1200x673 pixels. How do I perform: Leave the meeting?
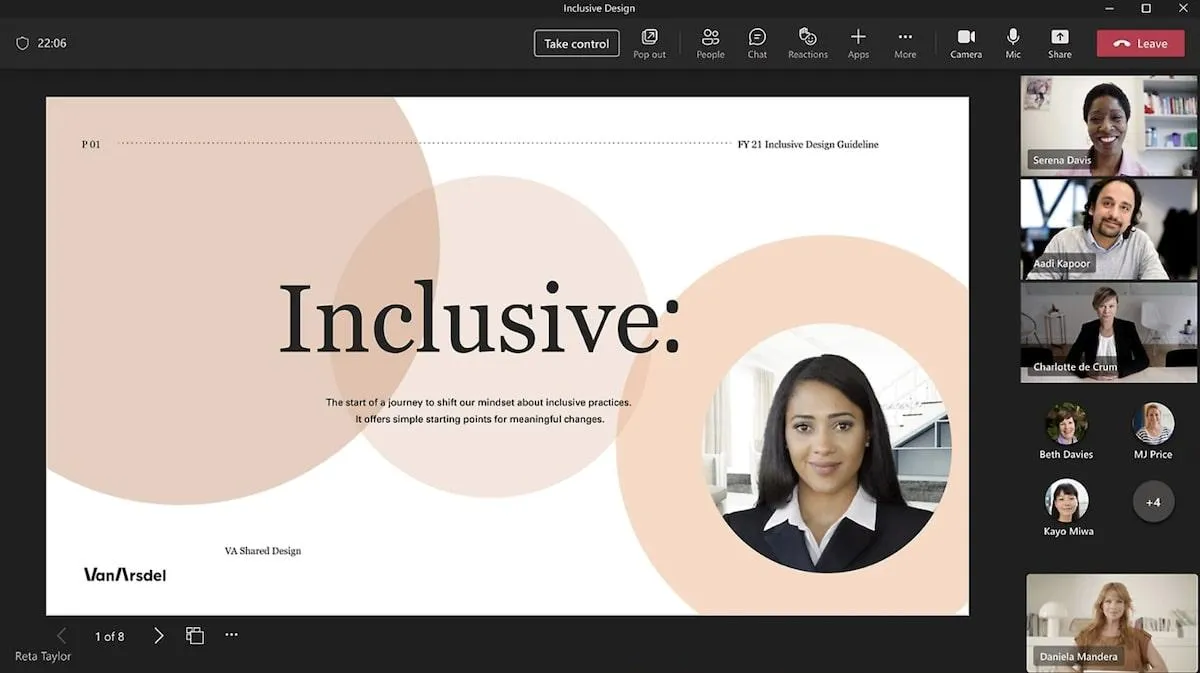tap(1140, 43)
